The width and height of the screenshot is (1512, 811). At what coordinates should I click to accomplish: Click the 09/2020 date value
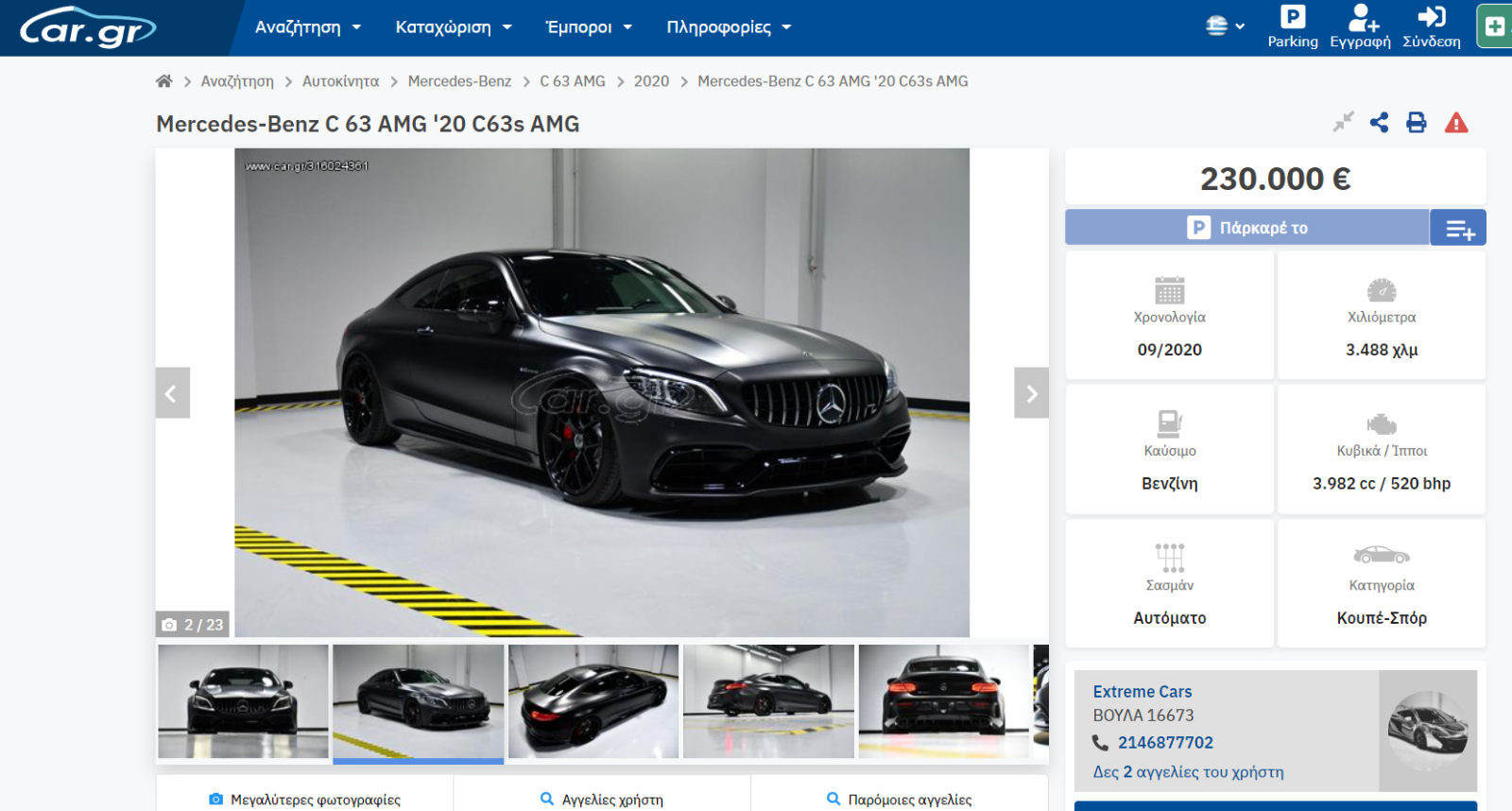click(1170, 350)
